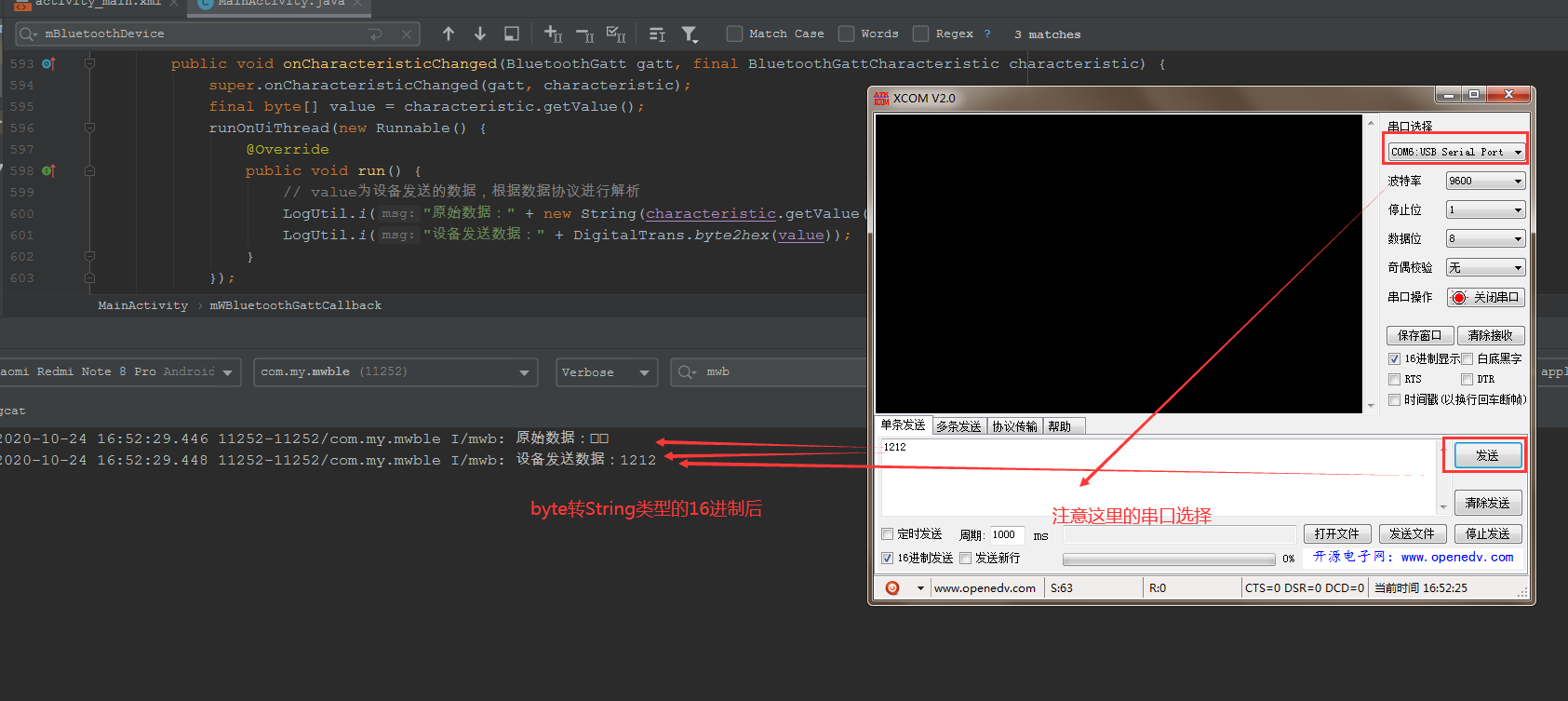Click the red record icon in 串口操作
This screenshot has height=701, width=1568.
1459,298
